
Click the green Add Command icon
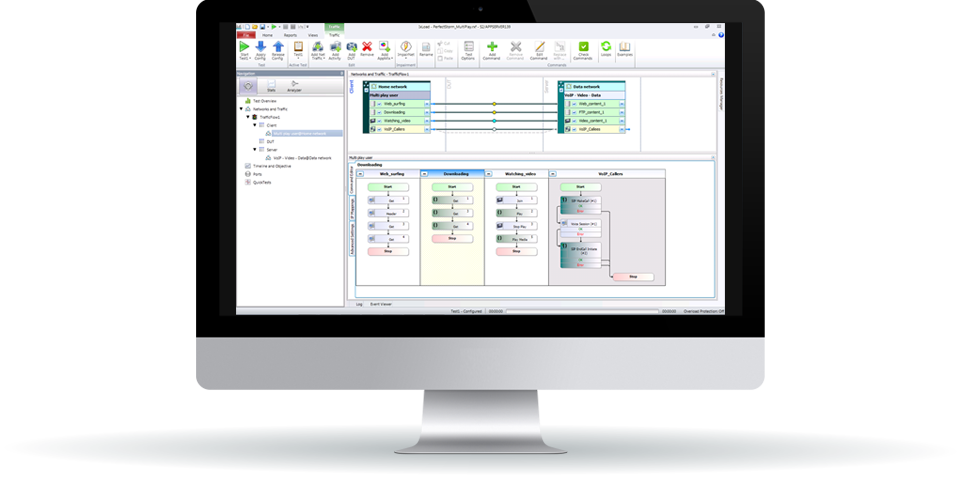click(492, 47)
